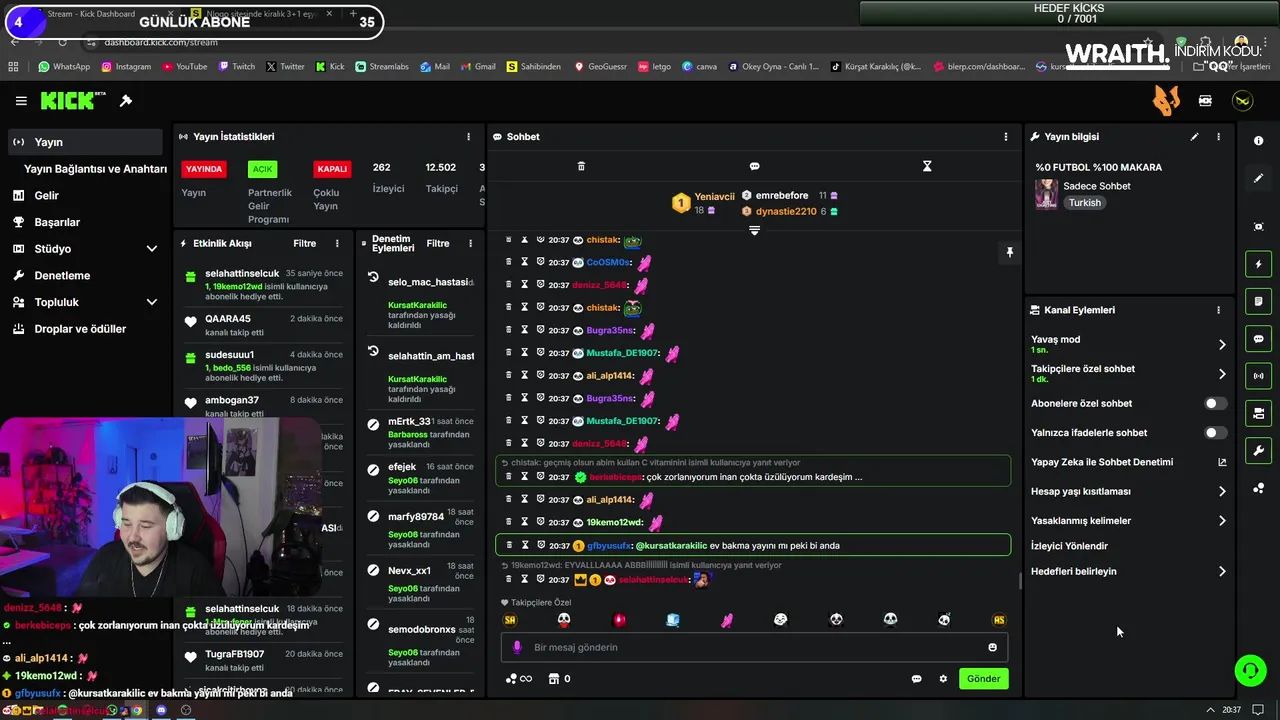Click İzleyici Yönlendir option

tap(1069, 546)
